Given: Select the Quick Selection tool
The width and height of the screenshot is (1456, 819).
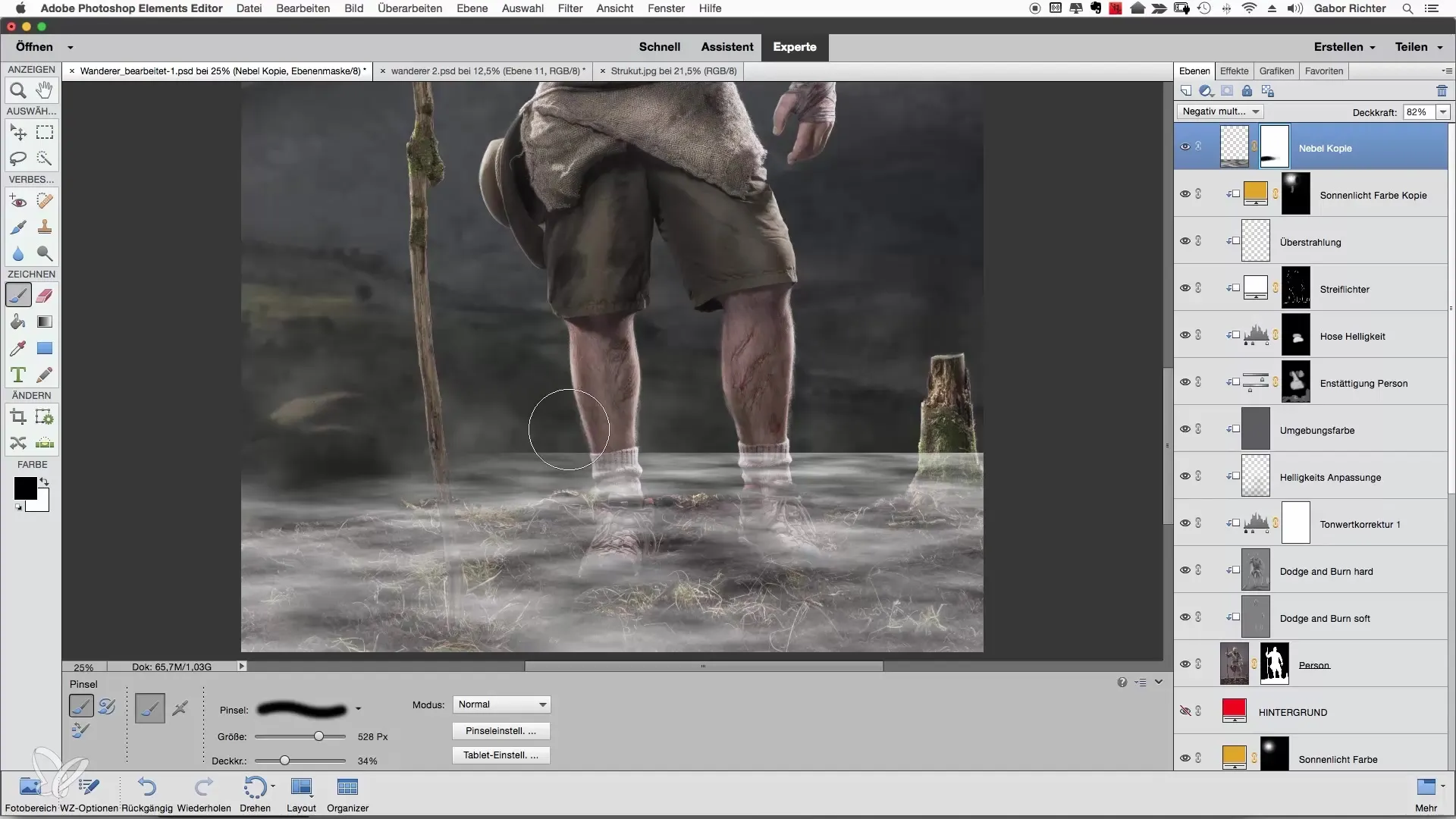Looking at the screenshot, I should tap(45, 158).
